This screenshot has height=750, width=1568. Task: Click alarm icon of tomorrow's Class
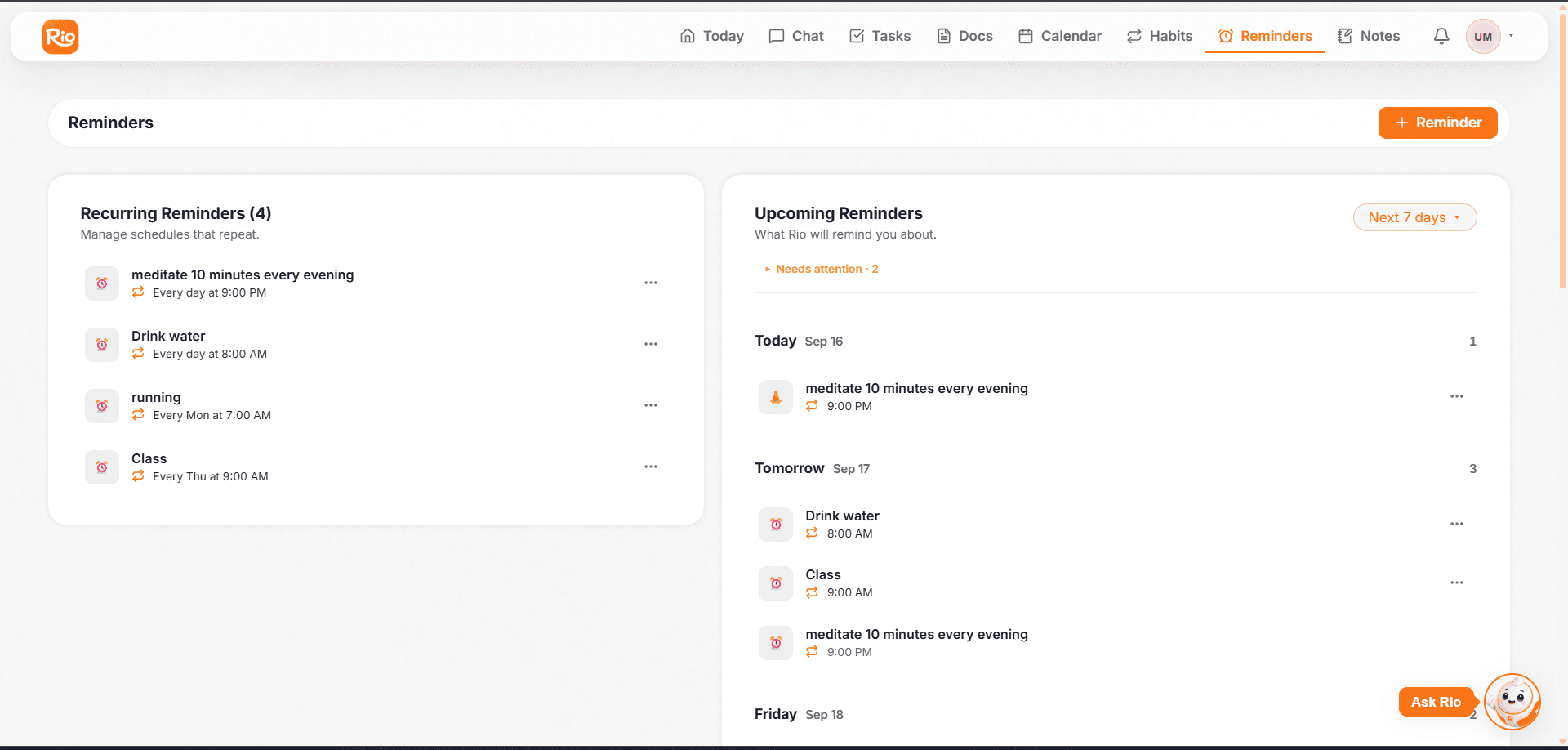(776, 583)
